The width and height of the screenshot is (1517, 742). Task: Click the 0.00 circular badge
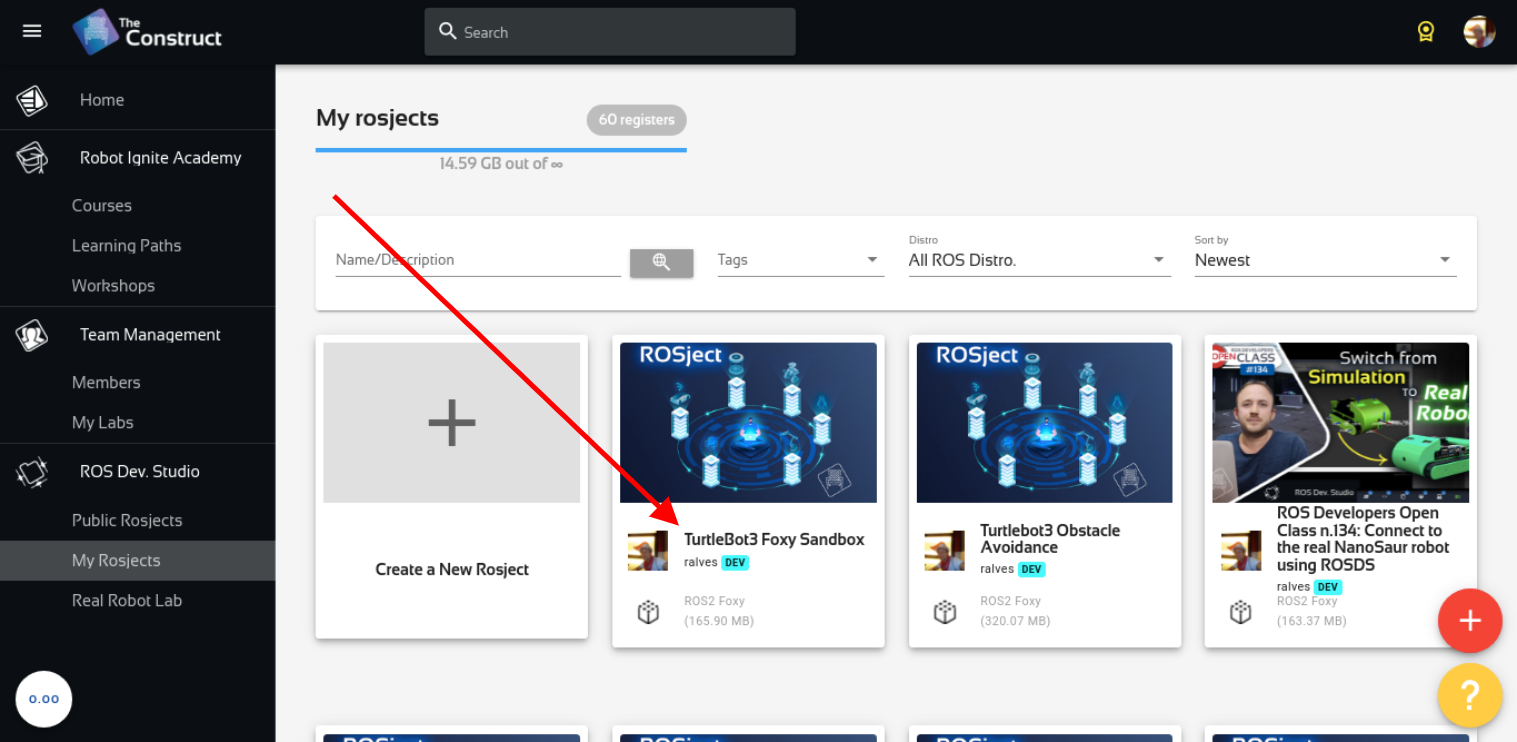click(x=44, y=699)
